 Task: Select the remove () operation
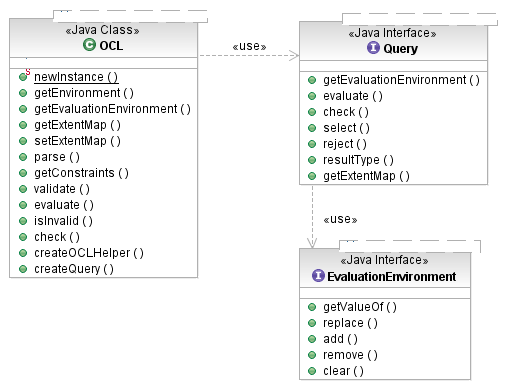coord(350,355)
